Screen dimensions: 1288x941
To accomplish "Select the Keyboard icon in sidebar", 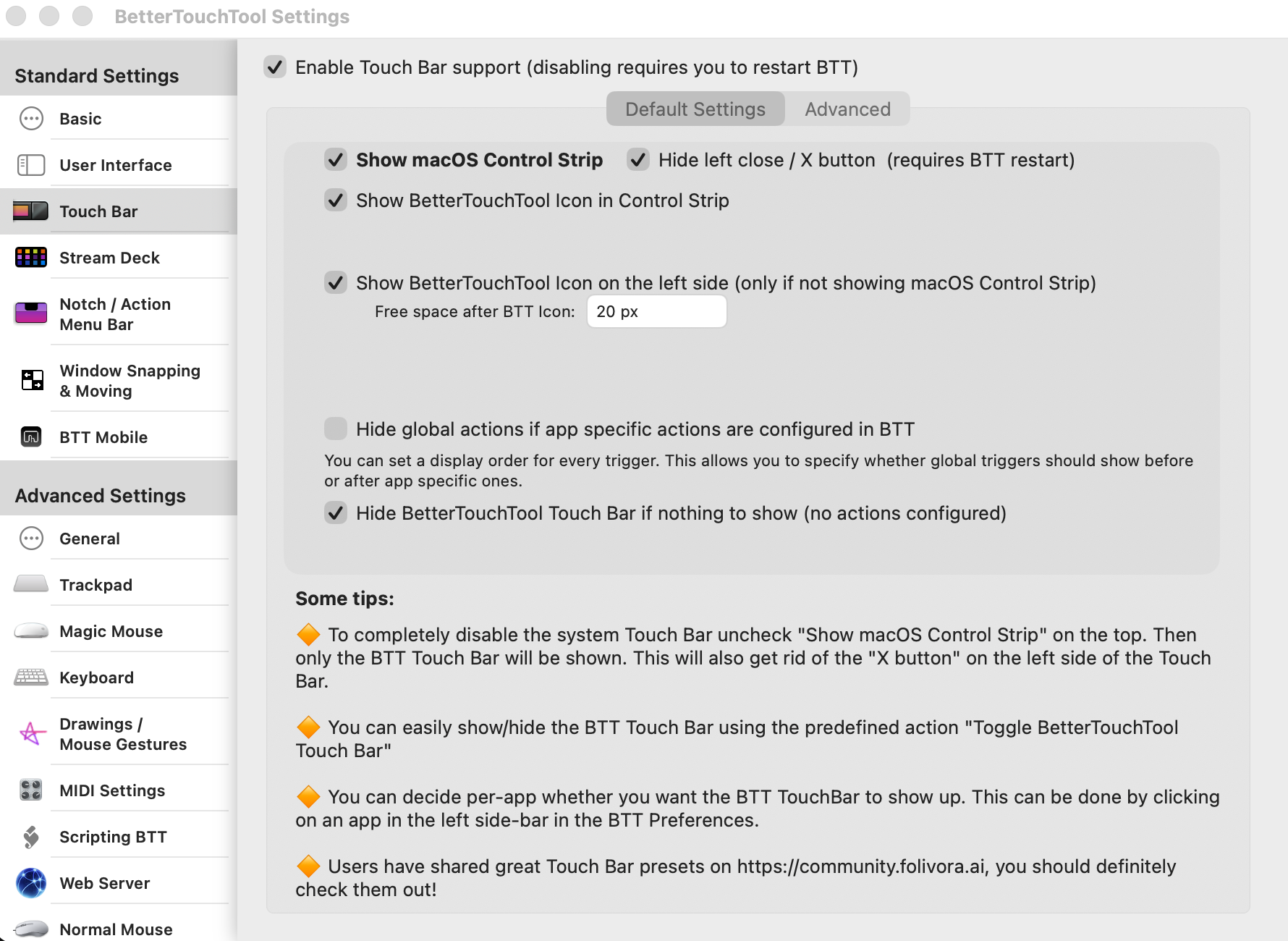I will (31, 677).
